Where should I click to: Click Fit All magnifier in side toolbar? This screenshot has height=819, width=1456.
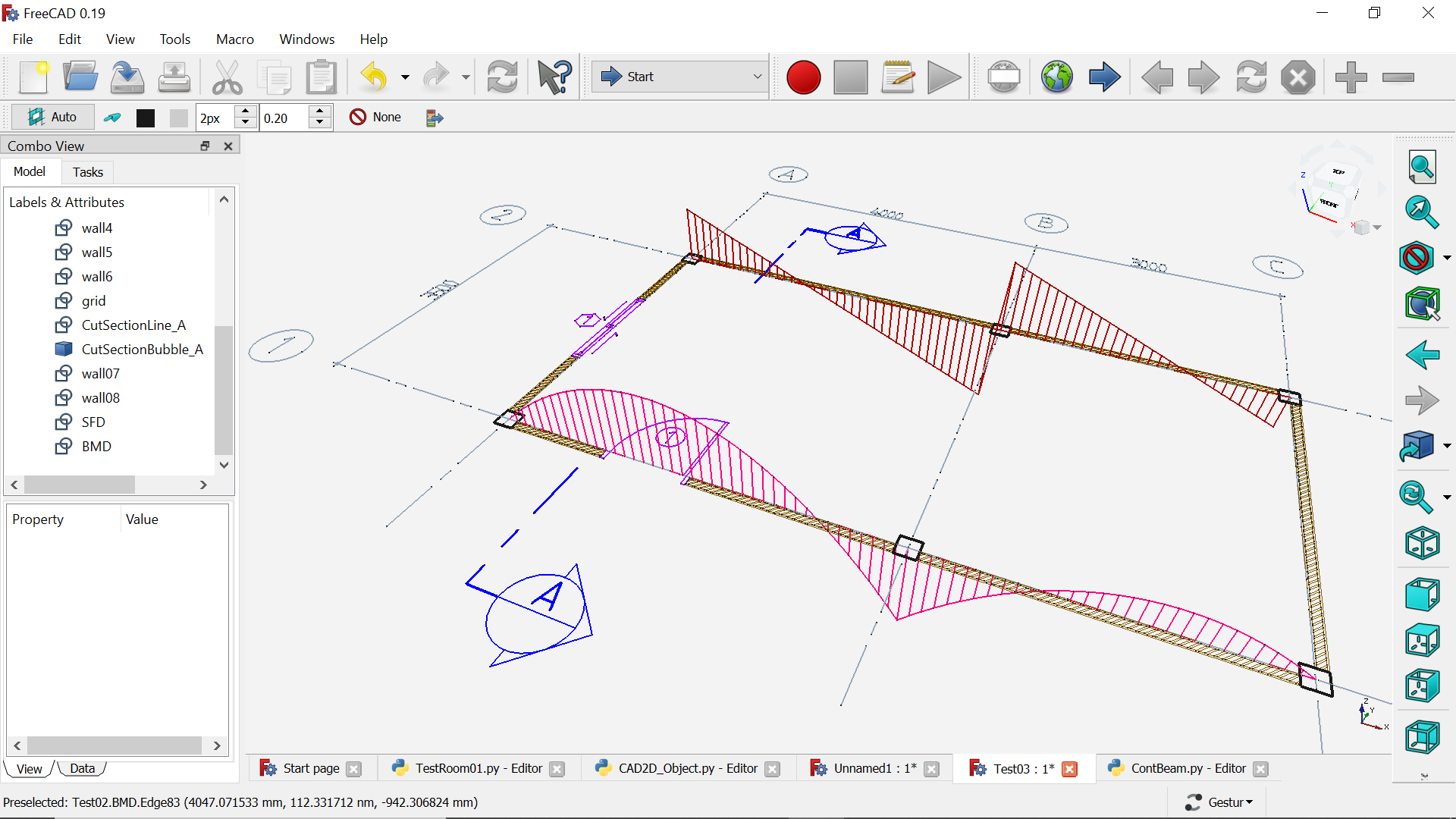click(1422, 167)
